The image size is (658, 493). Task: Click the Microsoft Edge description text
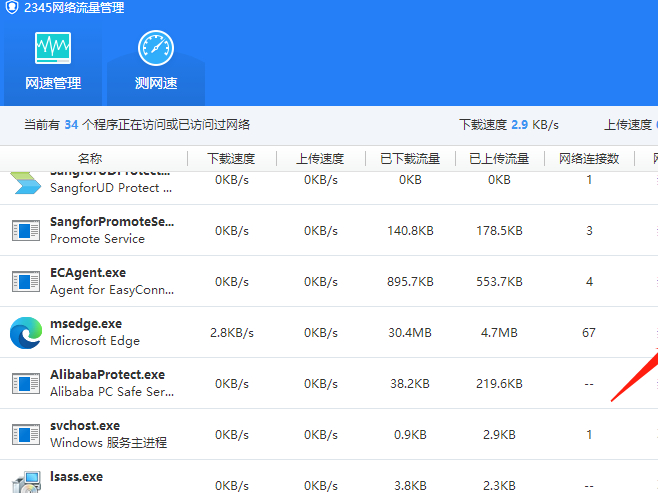(x=95, y=341)
